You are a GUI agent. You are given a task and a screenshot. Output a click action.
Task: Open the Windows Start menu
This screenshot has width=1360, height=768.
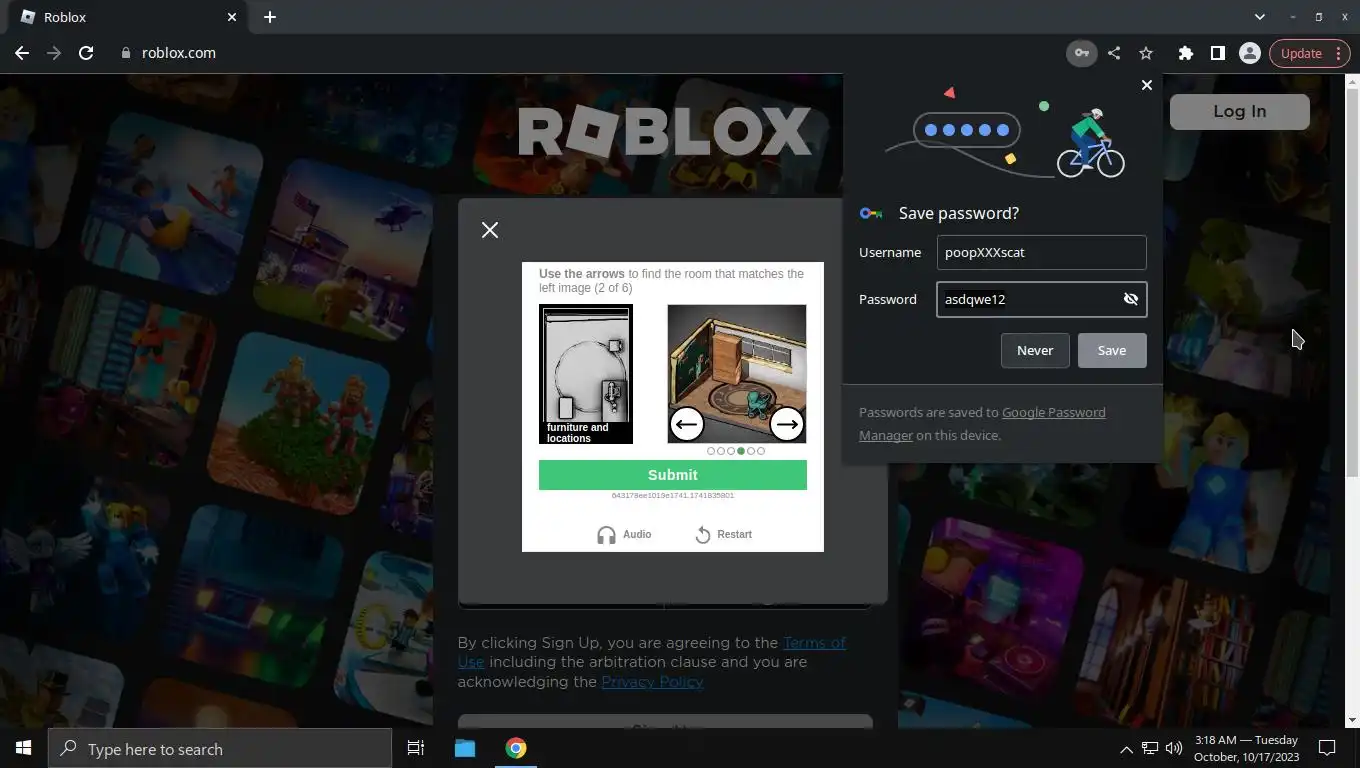(x=24, y=748)
